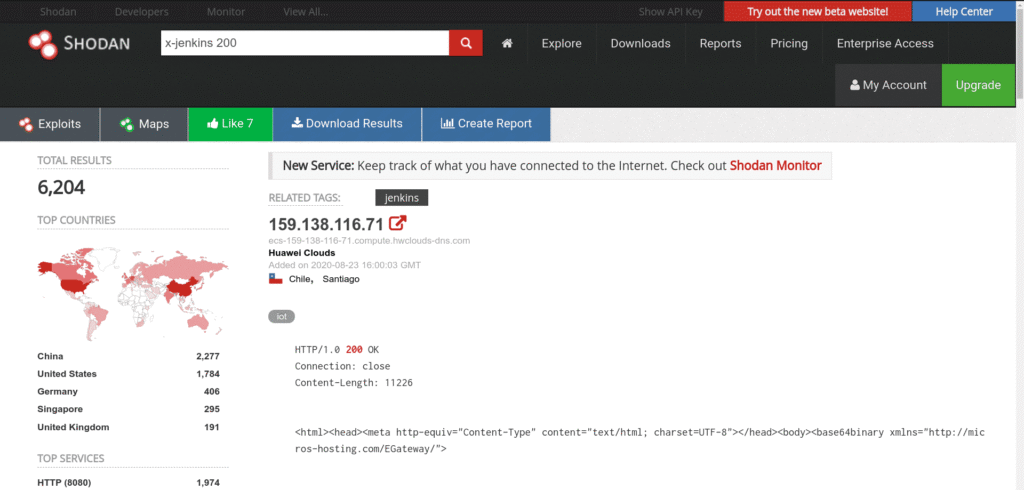Click the world map thumbnail
Image resolution: width=1024 pixels, height=490 pixels.
133,294
